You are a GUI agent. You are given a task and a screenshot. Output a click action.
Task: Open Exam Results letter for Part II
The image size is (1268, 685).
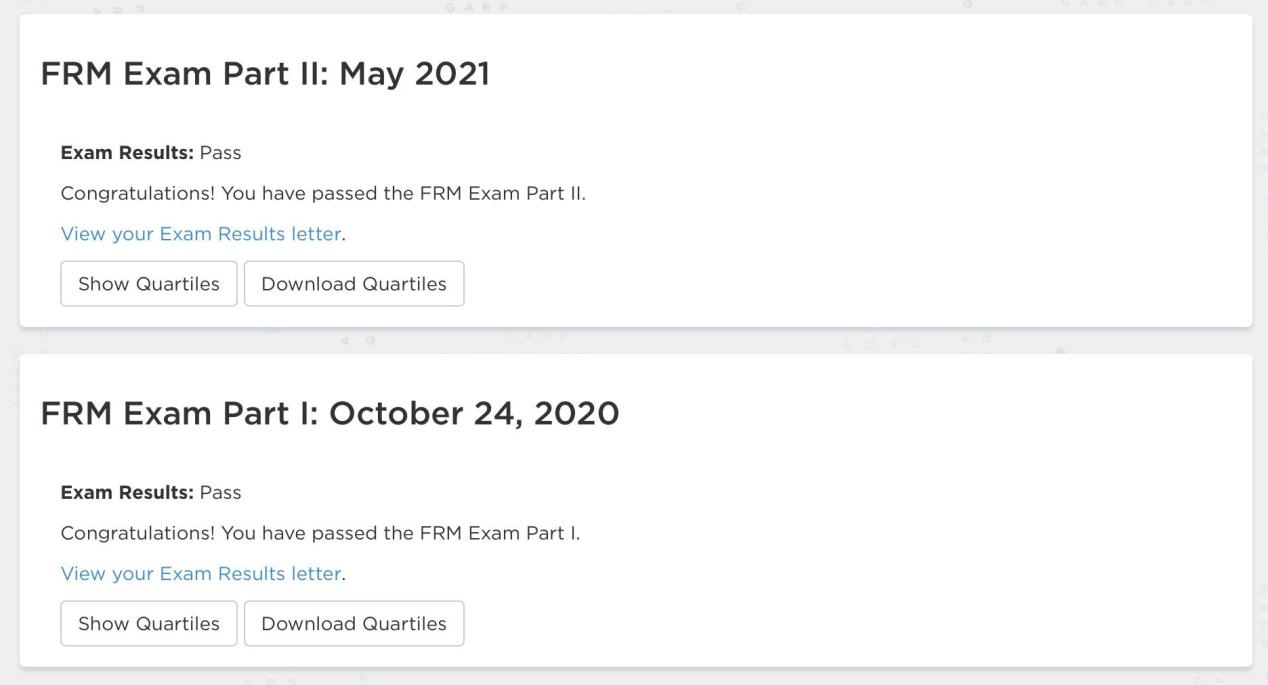tap(200, 234)
